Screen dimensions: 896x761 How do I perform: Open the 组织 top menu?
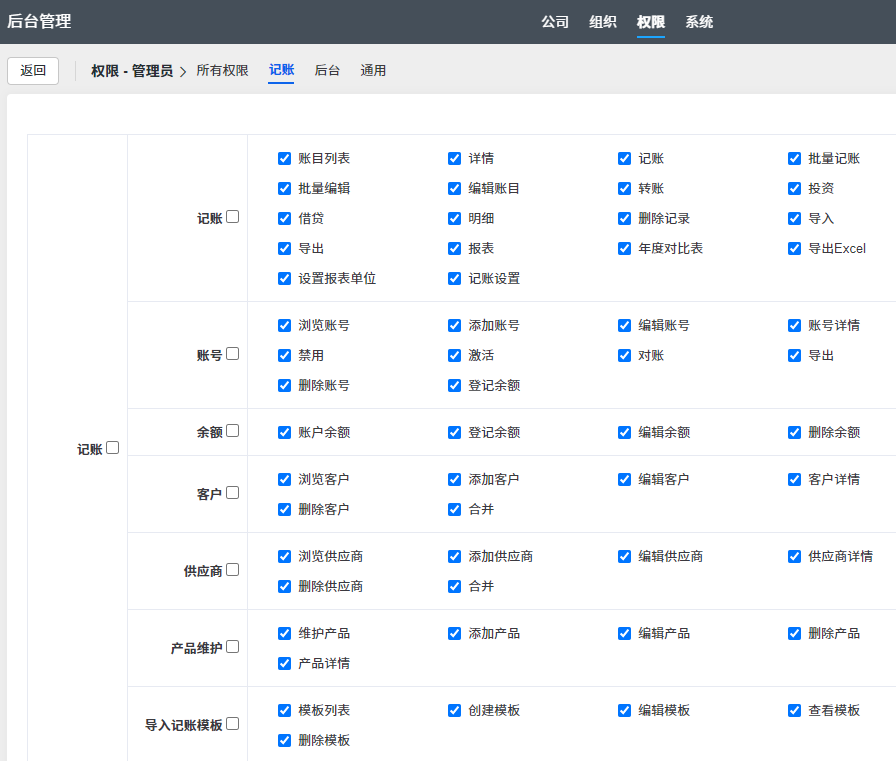pyautogui.click(x=603, y=22)
